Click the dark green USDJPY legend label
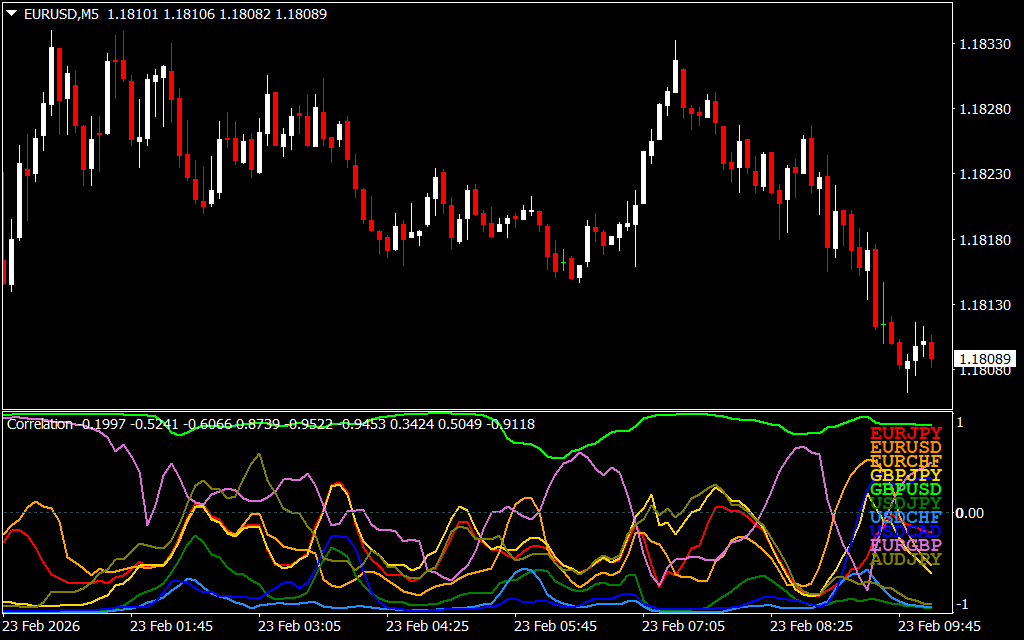The image size is (1024, 640). pyautogui.click(x=906, y=503)
